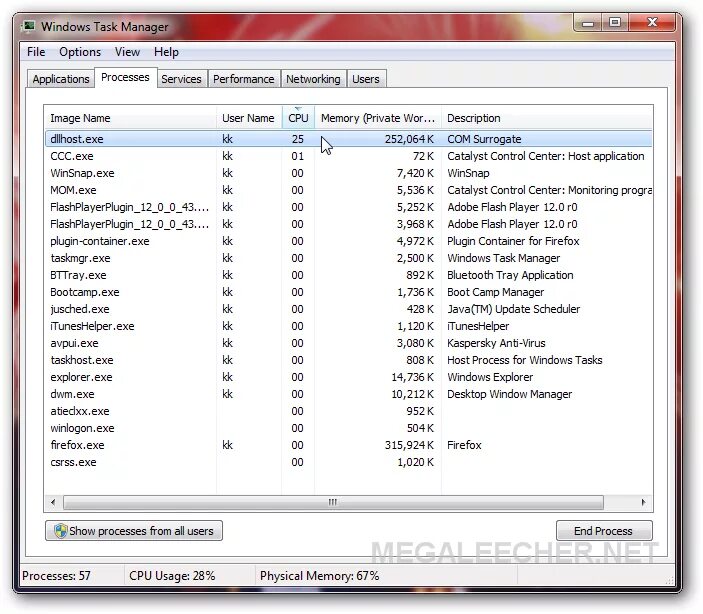This screenshot has width=703, height=614.
Task: Open the File menu
Action: [36, 52]
